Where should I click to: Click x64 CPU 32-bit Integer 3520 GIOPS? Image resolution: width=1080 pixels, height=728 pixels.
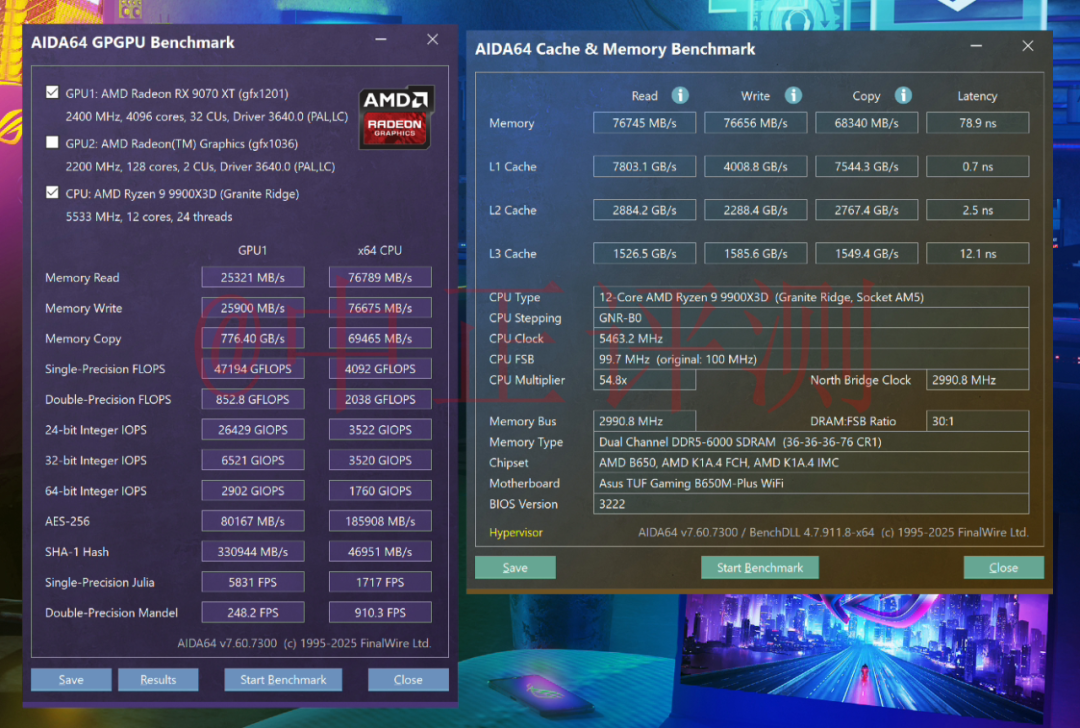pos(380,460)
